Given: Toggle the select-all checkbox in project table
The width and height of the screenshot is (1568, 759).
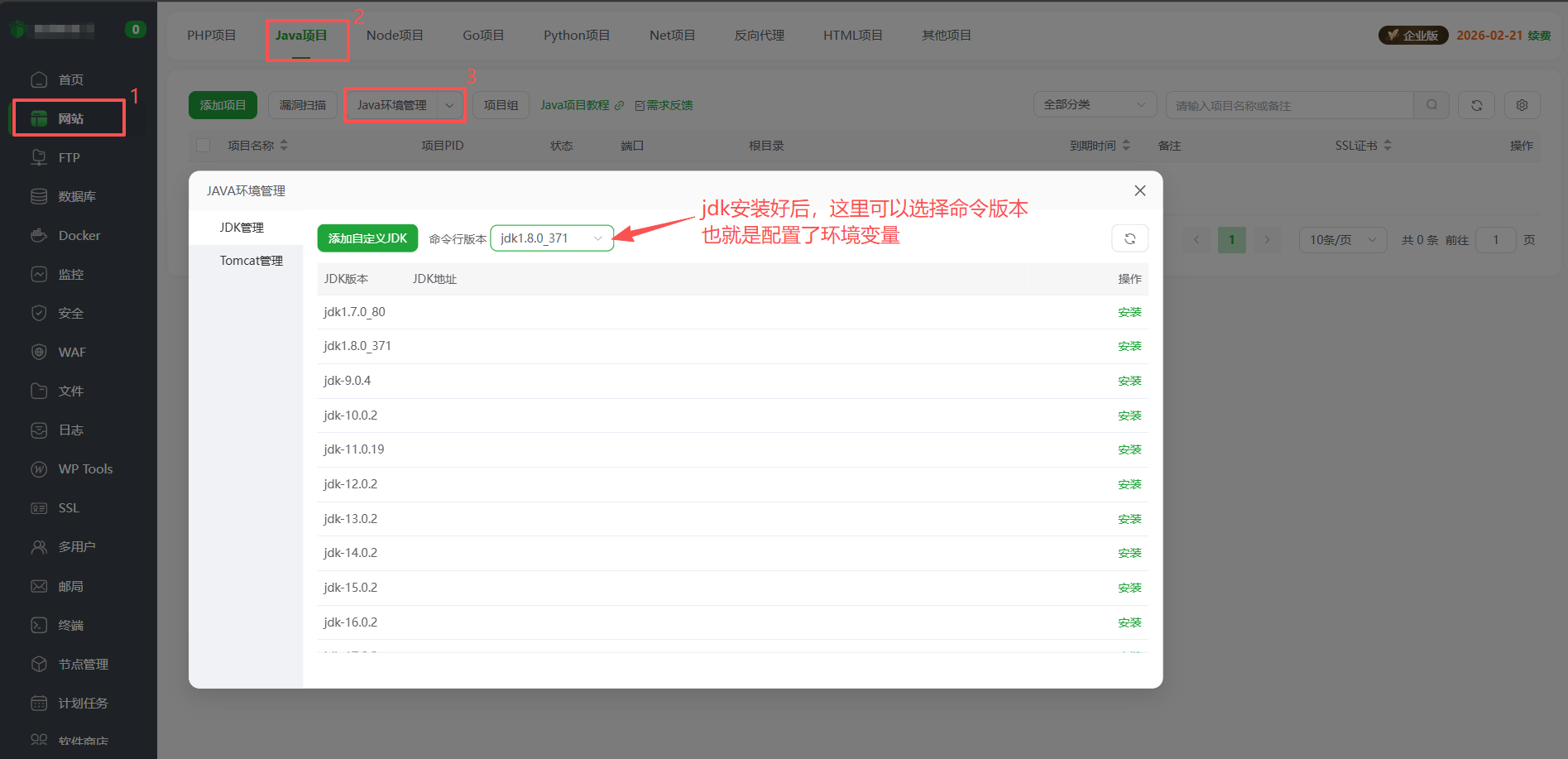Looking at the screenshot, I should (203, 145).
